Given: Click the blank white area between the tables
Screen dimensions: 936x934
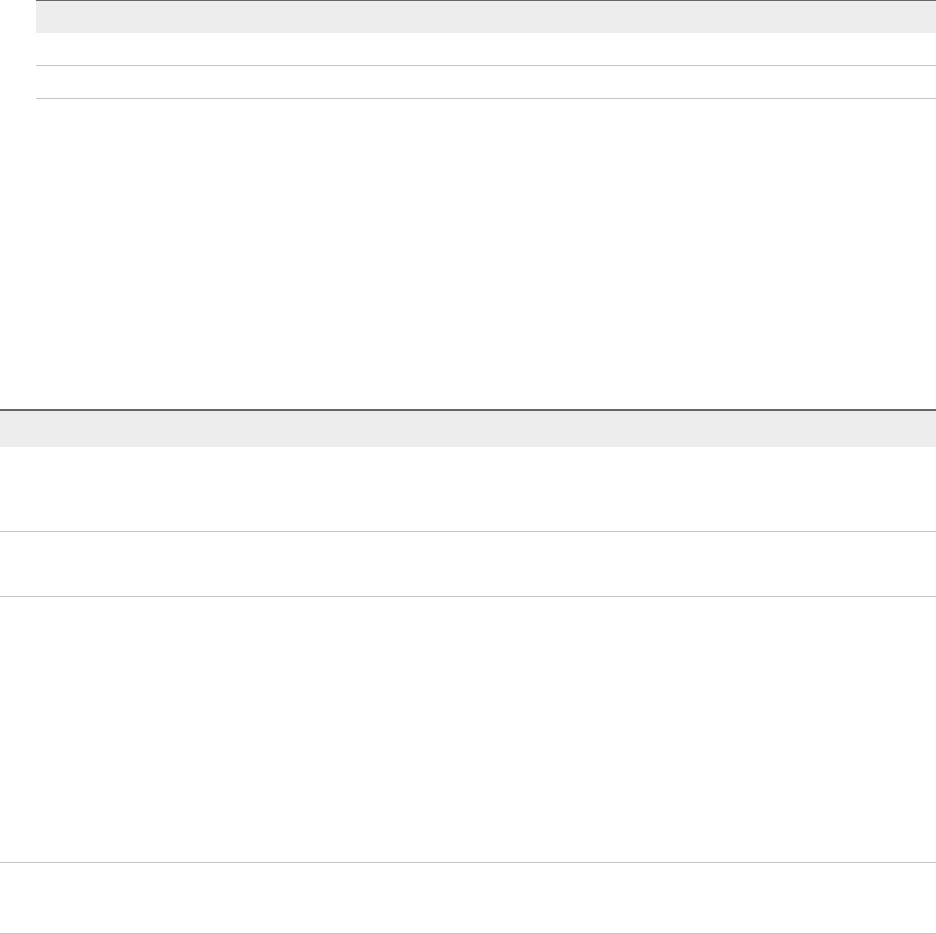Looking at the screenshot, I should pos(468,250).
